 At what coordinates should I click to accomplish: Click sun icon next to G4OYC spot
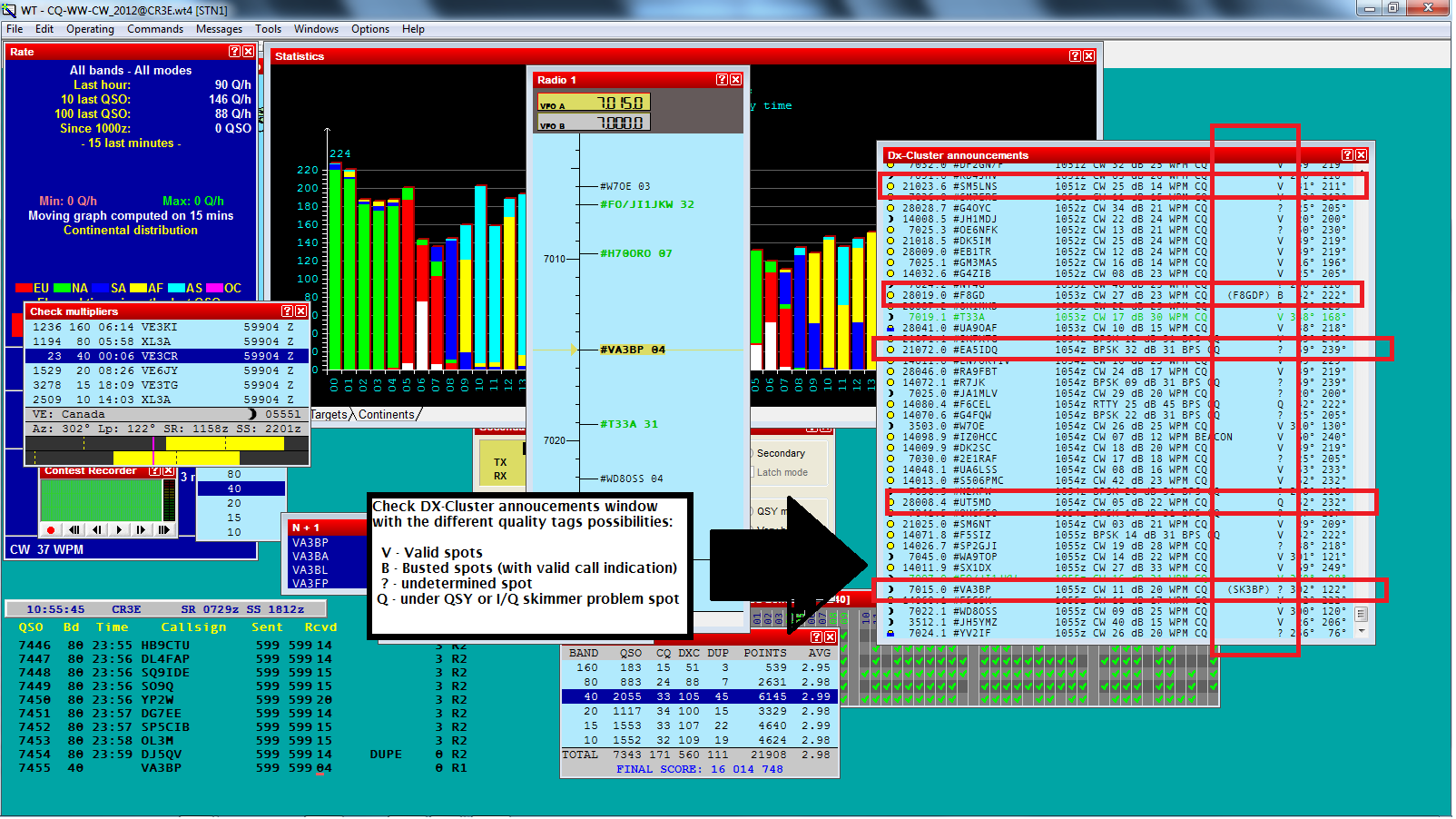[x=890, y=208]
